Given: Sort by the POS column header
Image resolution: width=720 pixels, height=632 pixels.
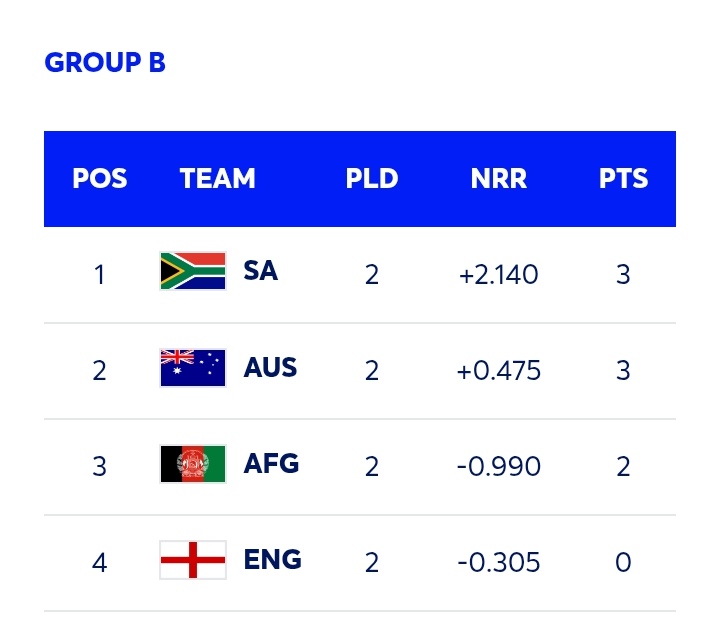Looking at the screenshot, I should (x=100, y=179).
